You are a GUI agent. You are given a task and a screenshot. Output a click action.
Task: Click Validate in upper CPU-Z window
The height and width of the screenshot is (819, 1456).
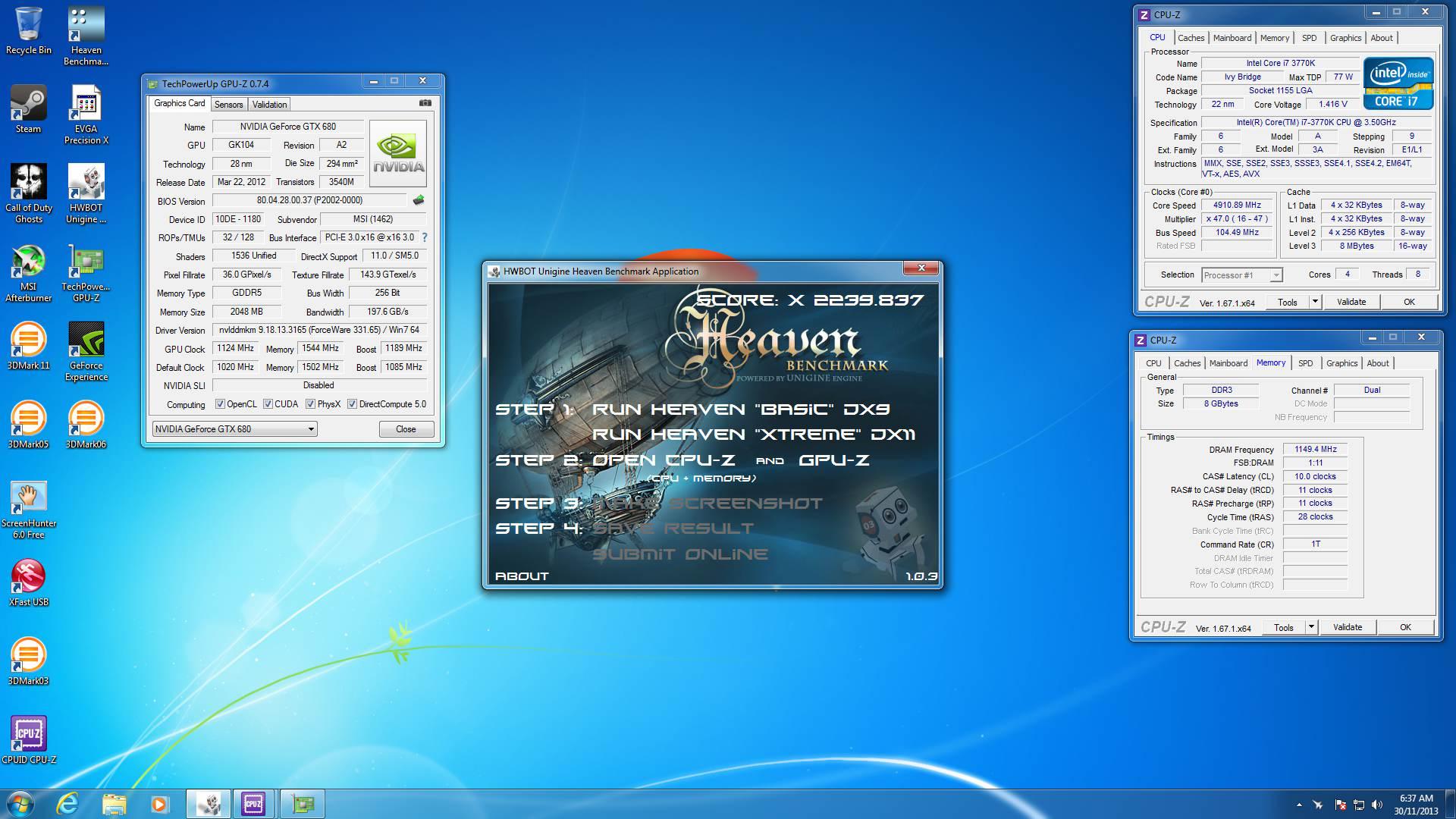[1351, 302]
